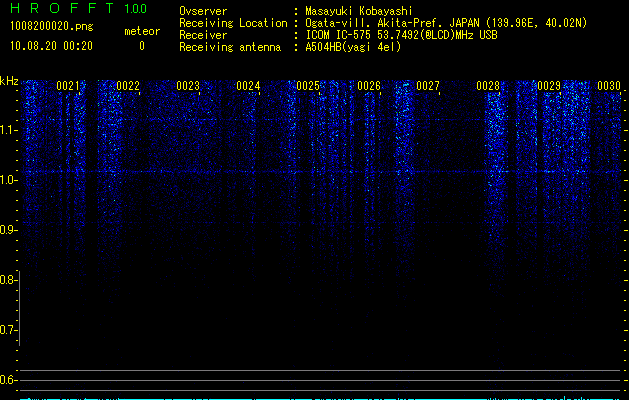629x400 pixels.
Task: Click the 1.0 frequency axis label
Action: [8, 180]
